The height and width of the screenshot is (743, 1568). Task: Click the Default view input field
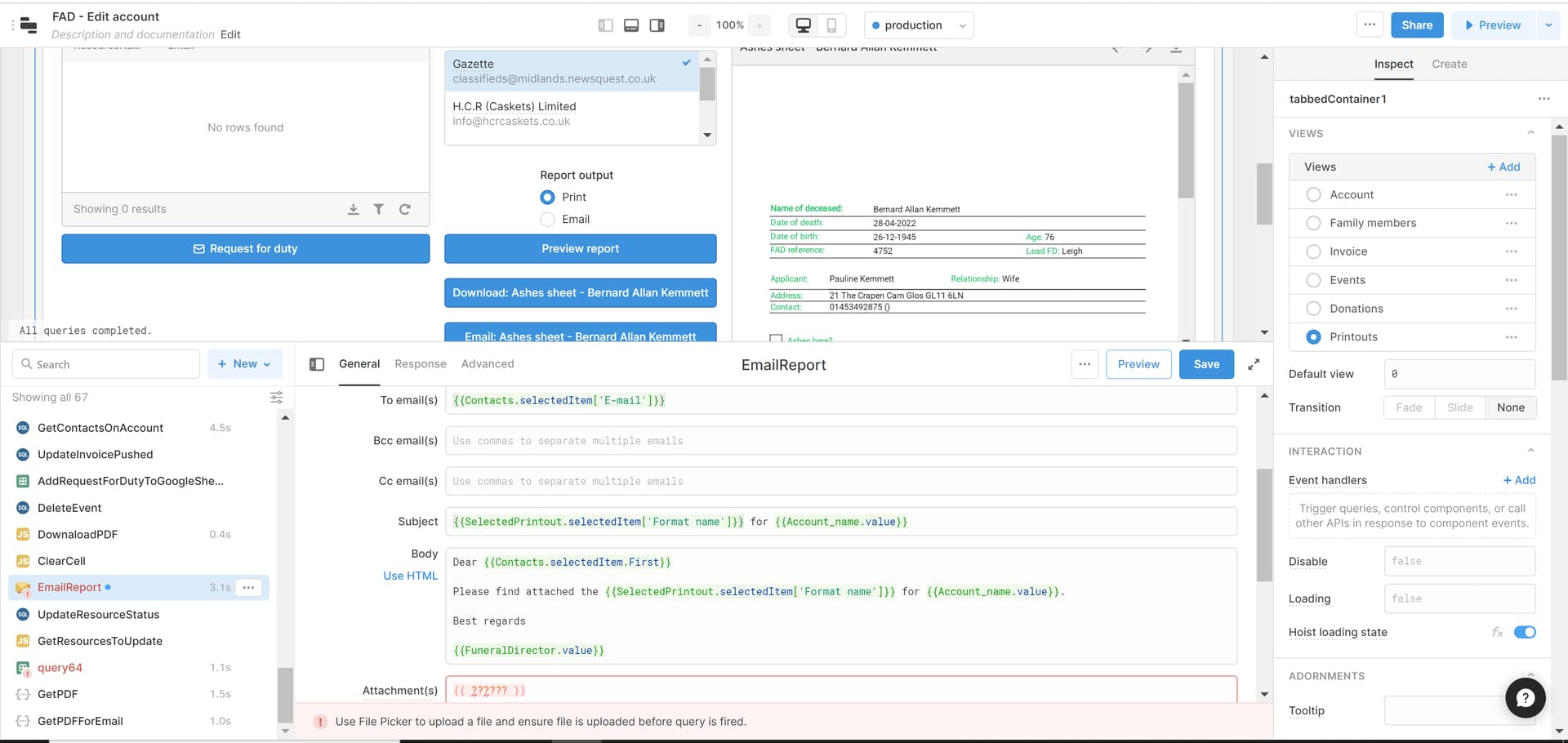(x=1459, y=374)
